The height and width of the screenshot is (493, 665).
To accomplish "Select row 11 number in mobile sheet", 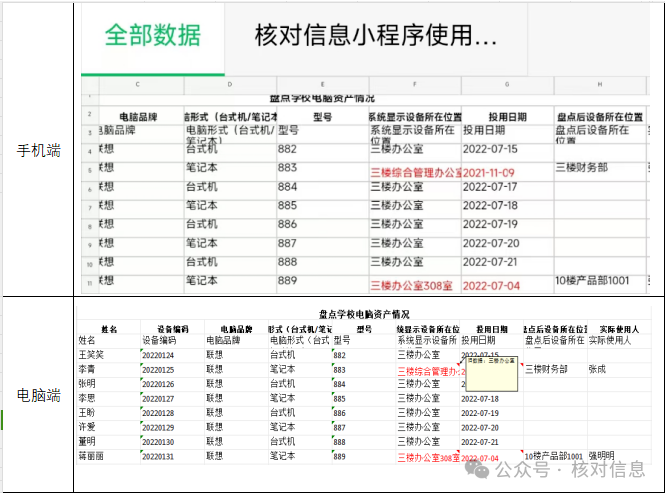I will [x=90, y=283].
